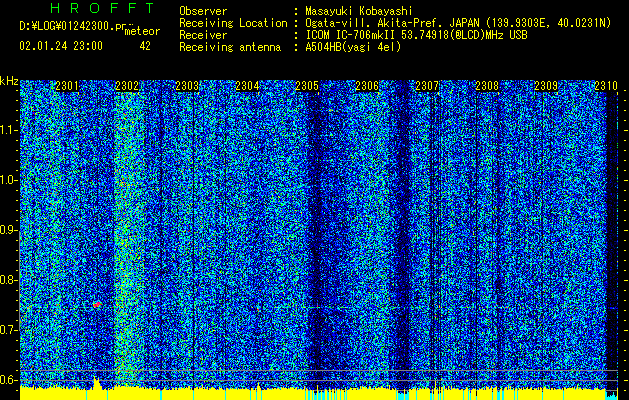Click the 0.9 kHz axis label
This screenshot has height=400, width=629.
tap(9, 230)
